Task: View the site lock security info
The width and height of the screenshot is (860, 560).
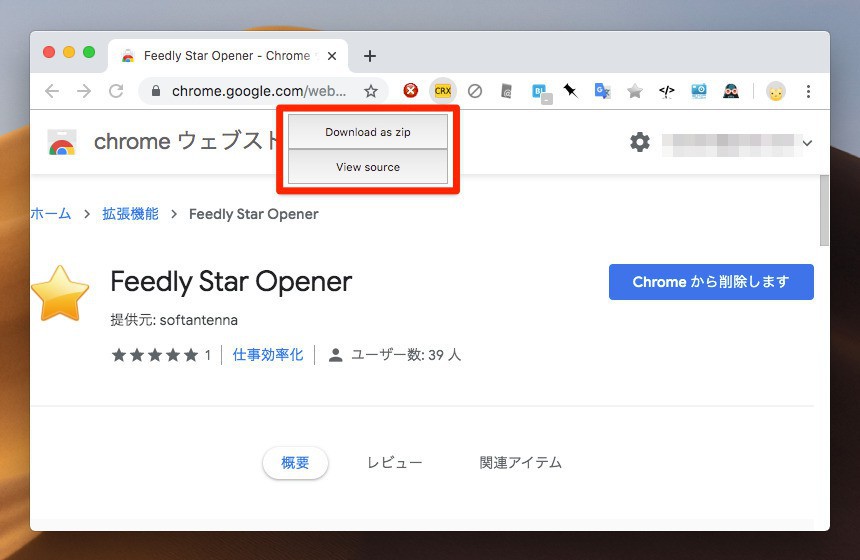Action: [x=156, y=91]
